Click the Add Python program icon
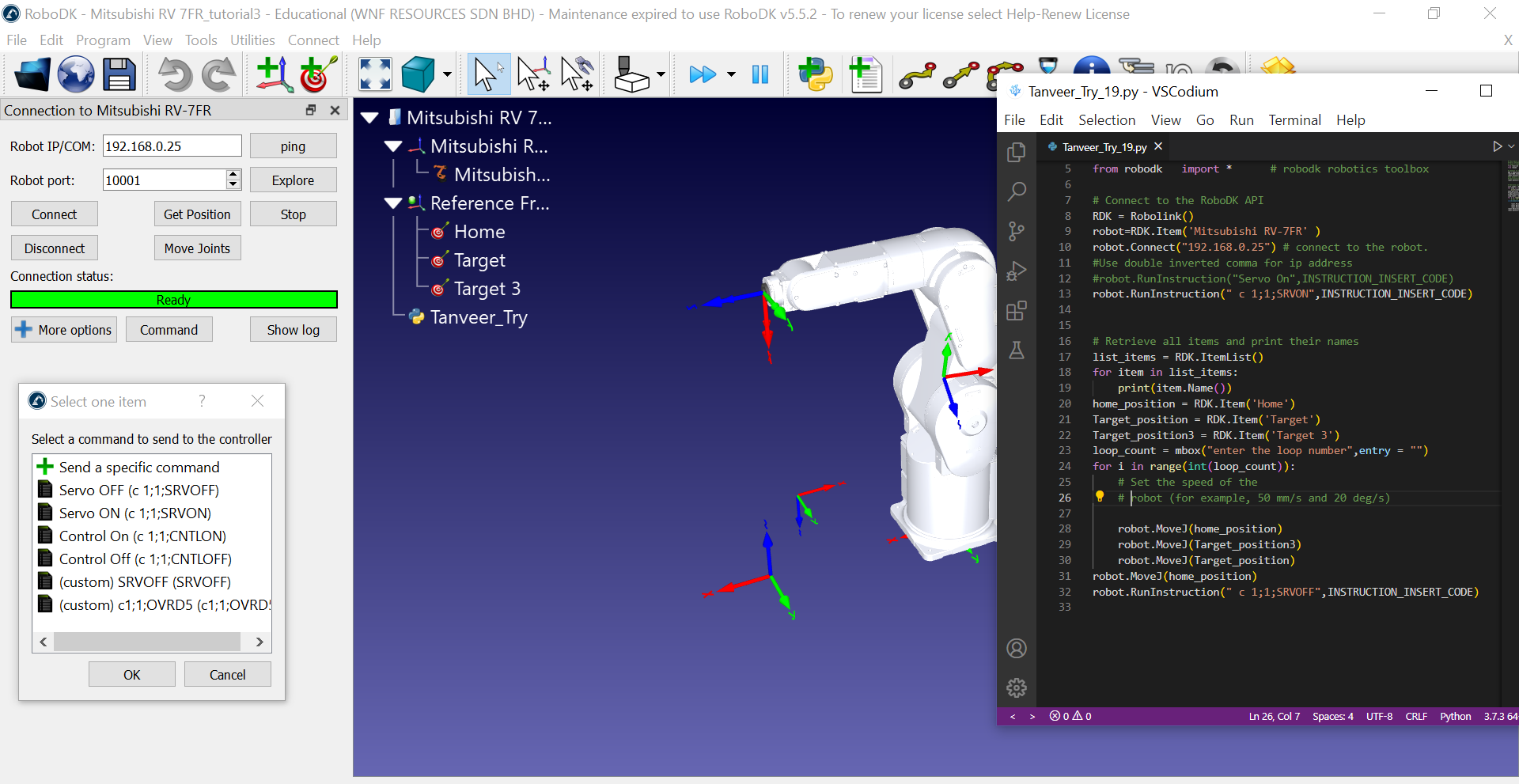Image resolution: width=1519 pixels, height=784 pixels. 815,75
